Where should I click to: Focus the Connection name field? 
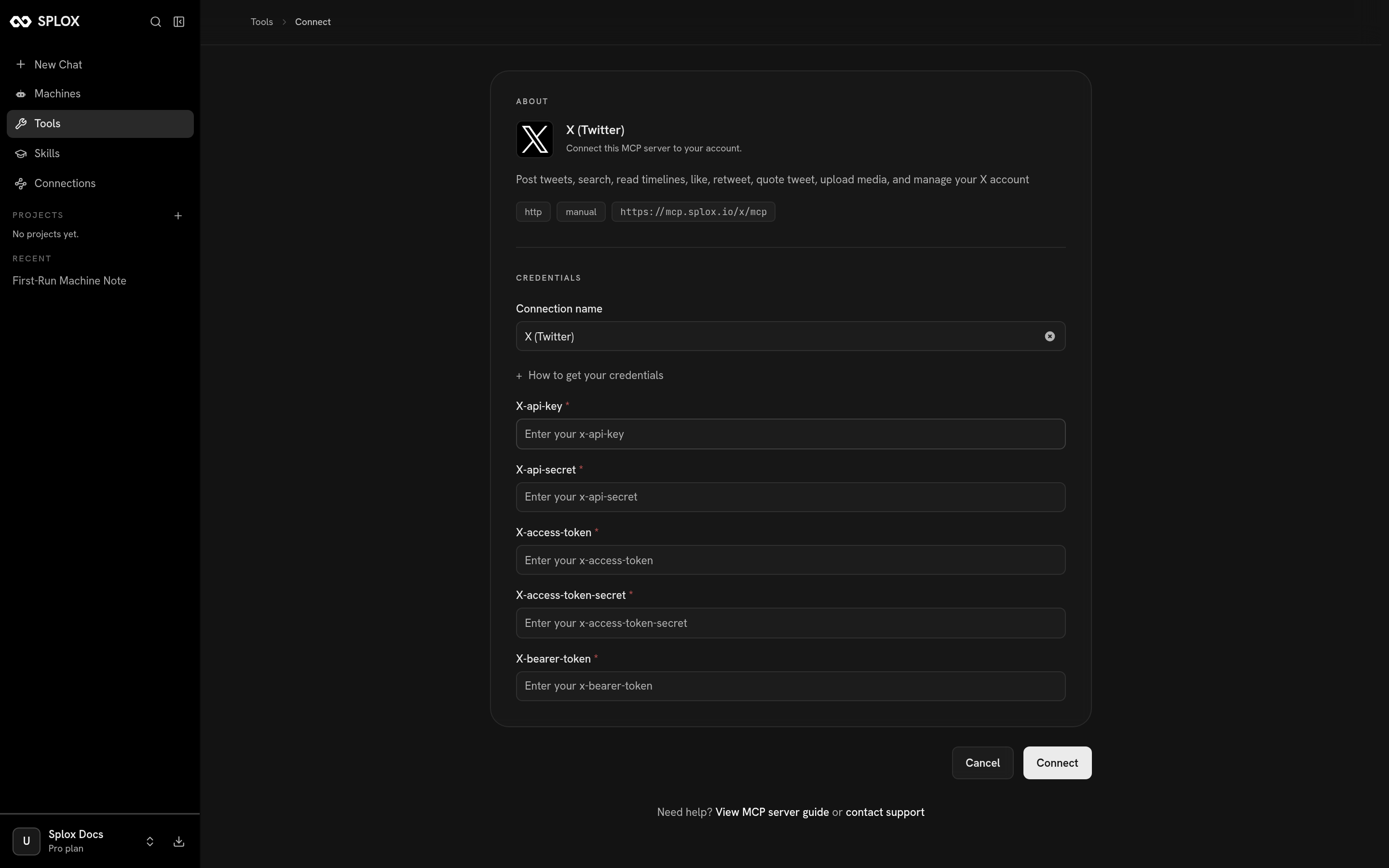coord(790,337)
